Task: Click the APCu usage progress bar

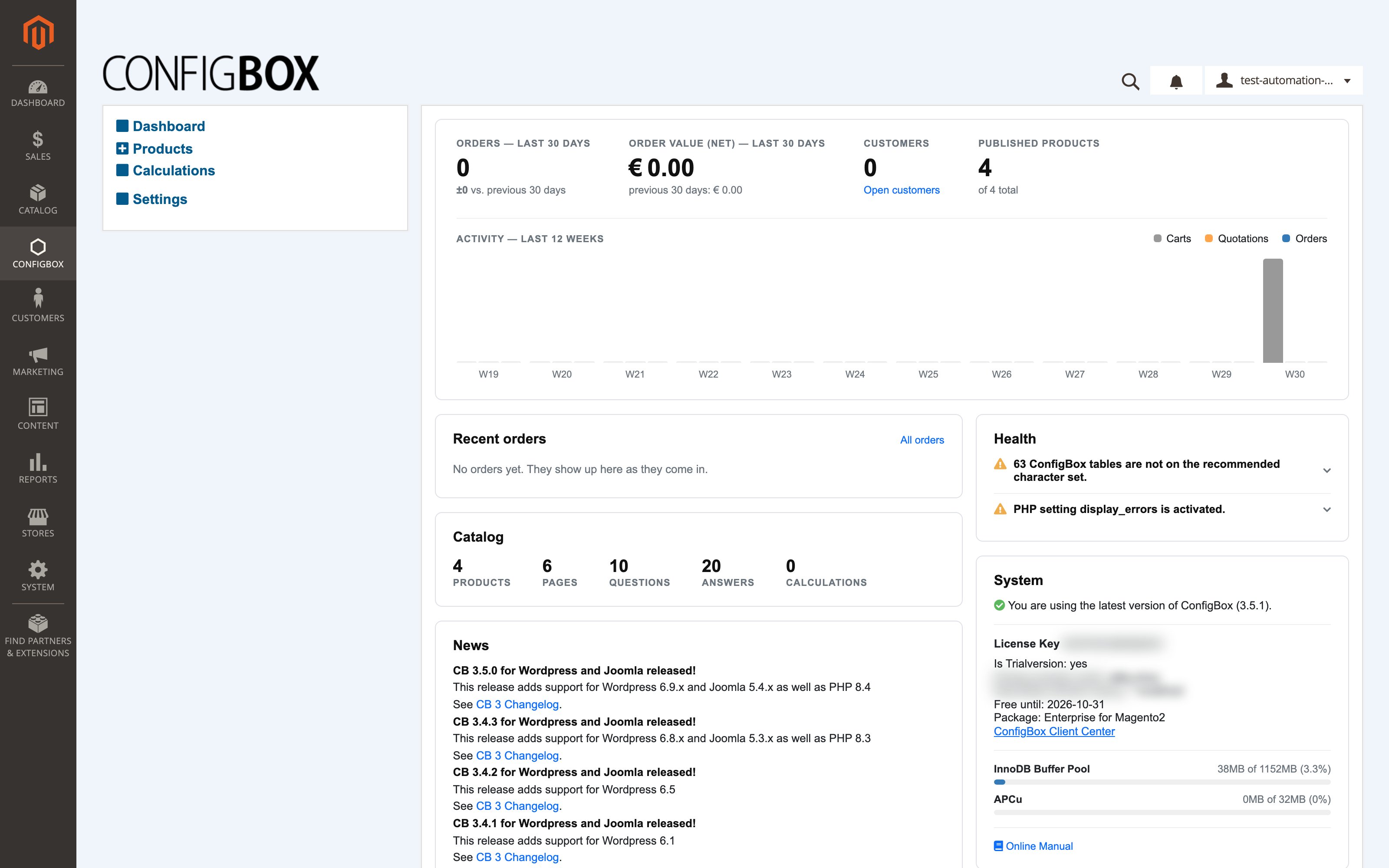Action: click(1162, 812)
